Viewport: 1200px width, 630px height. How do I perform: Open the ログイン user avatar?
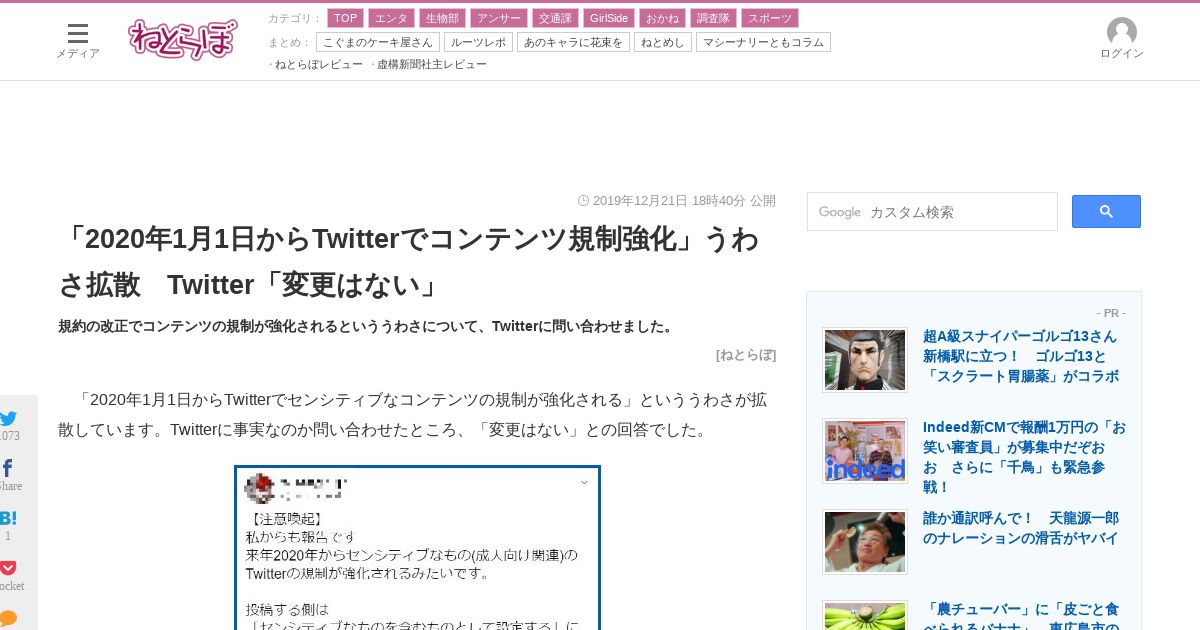click(x=1122, y=39)
